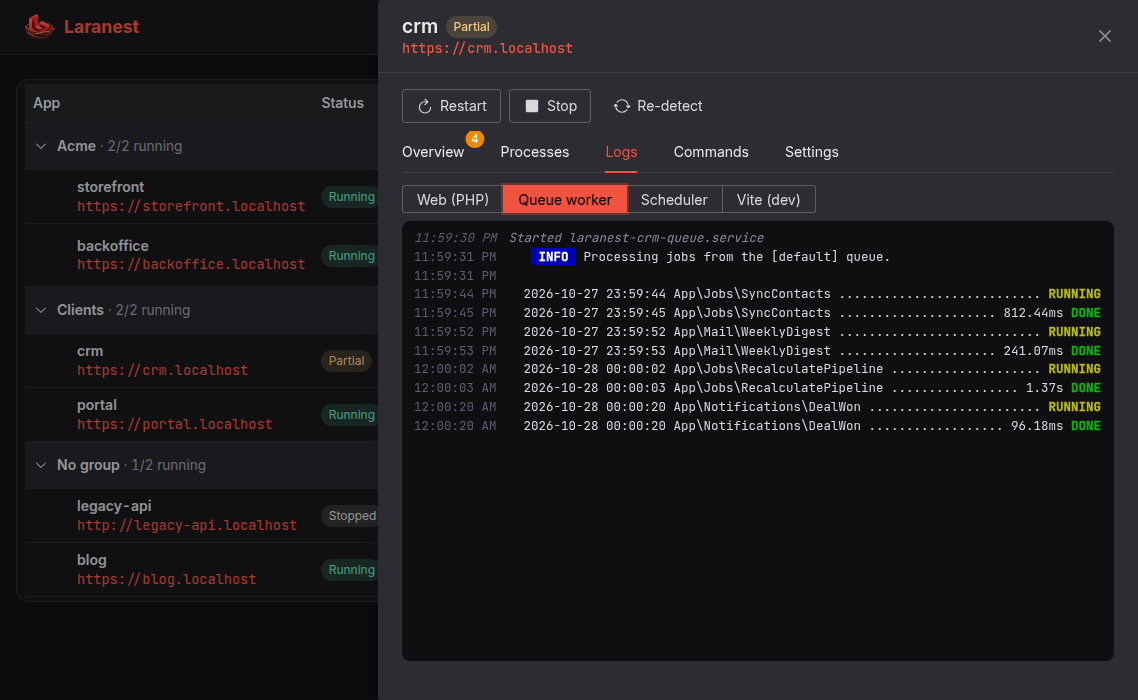Click the Running status of storefront
Image resolution: width=1138 pixels, height=700 pixels.
click(351, 197)
